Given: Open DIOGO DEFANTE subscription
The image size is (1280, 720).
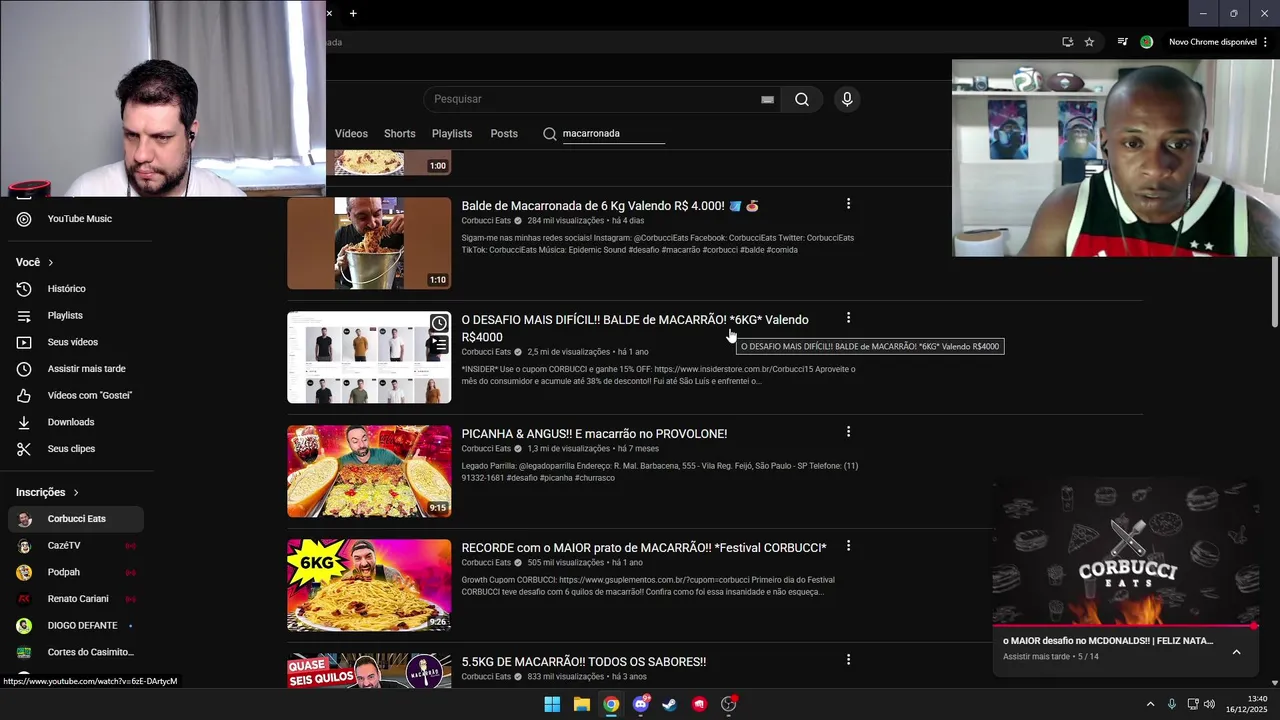Looking at the screenshot, I should [x=76, y=626].
